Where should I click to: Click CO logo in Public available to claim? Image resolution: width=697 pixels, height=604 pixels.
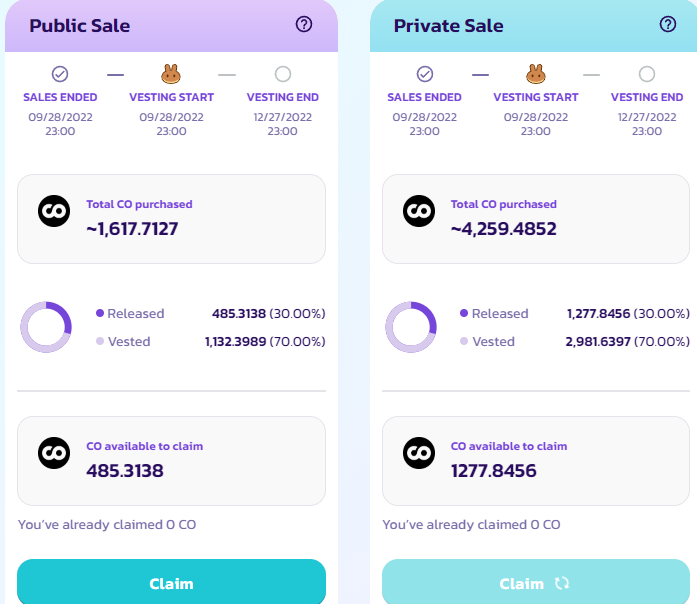(x=54, y=453)
